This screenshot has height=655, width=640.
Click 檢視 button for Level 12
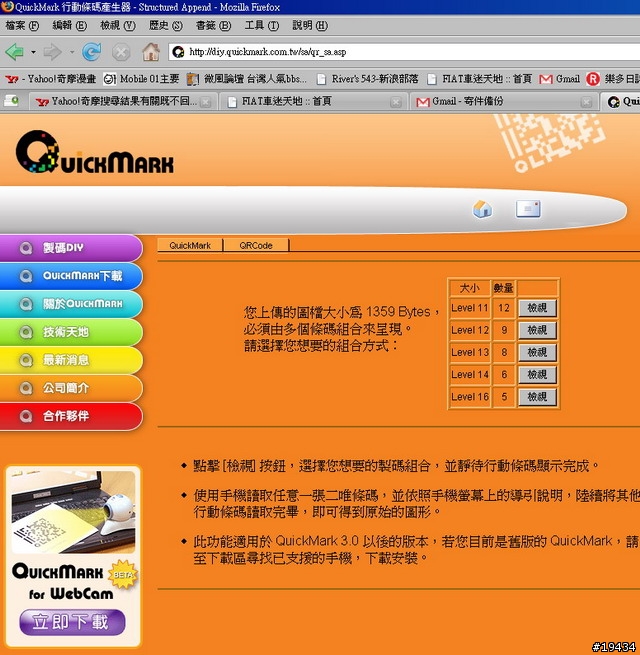[x=537, y=330]
